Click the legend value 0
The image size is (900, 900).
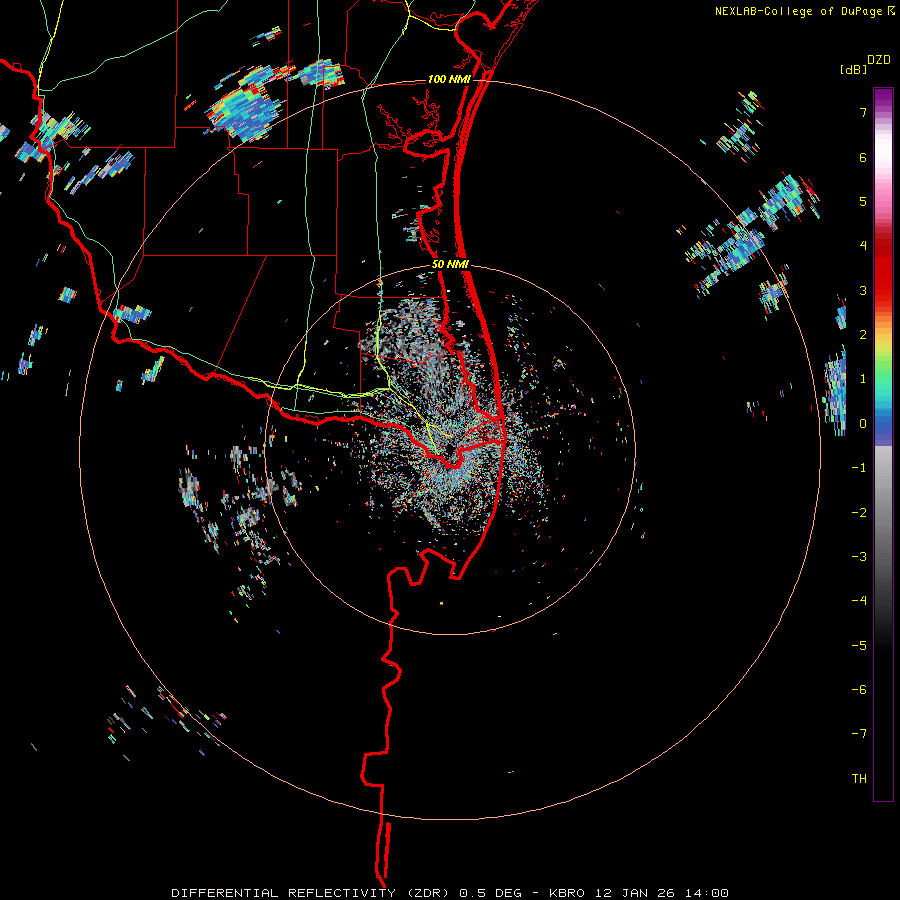pyautogui.click(x=863, y=424)
